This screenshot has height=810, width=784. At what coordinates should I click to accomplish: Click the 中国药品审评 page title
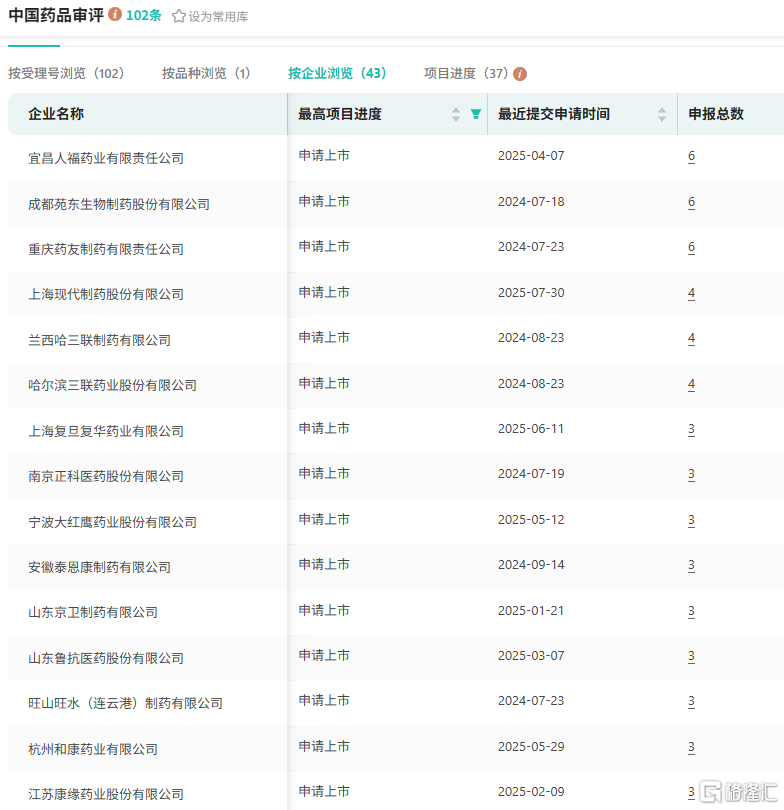[56, 15]
